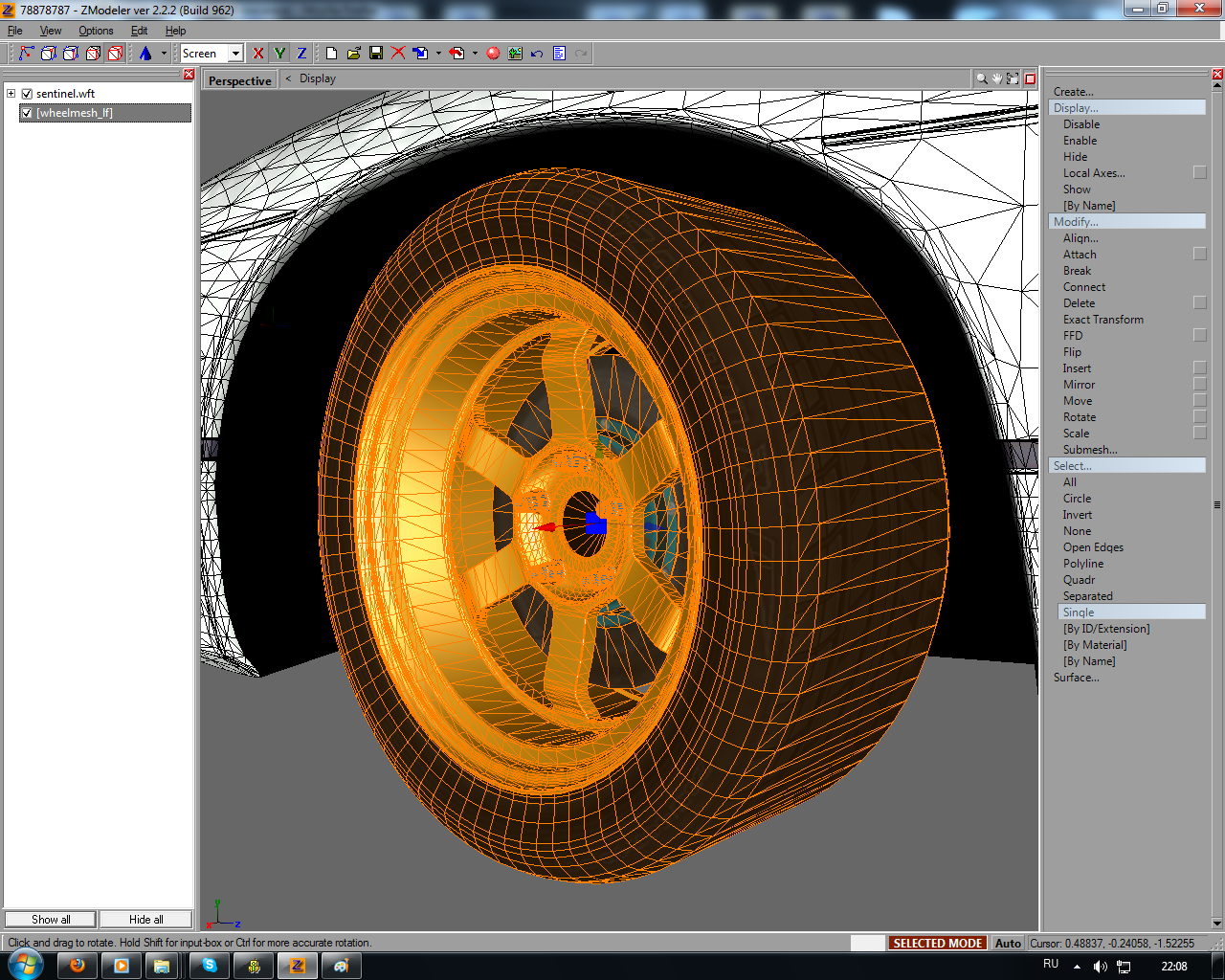Open the properties sheet icon
This screenshot has height=980, width=1225.
click(559, 54)
